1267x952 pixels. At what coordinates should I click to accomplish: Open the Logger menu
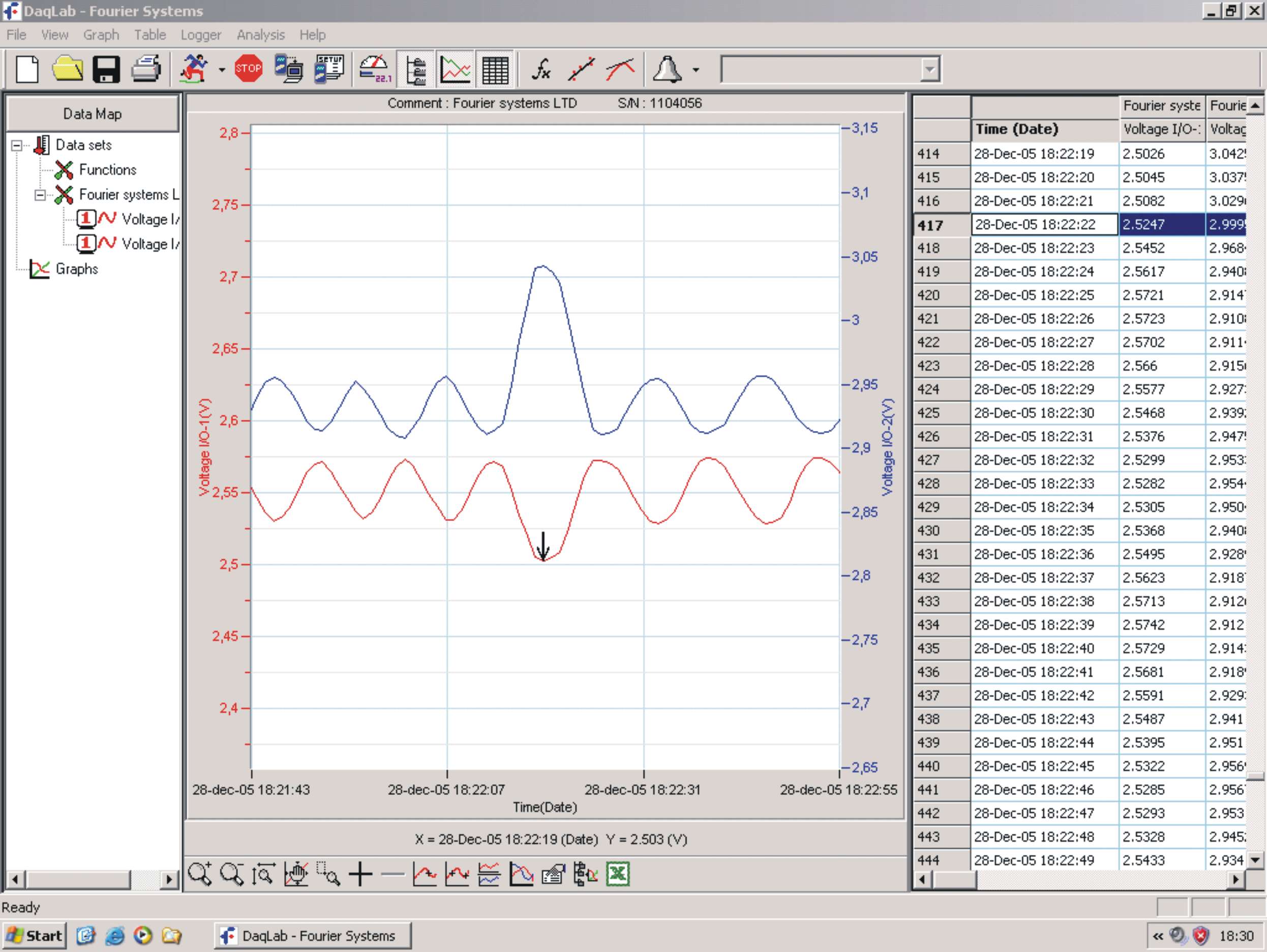(x=200, y=35)
